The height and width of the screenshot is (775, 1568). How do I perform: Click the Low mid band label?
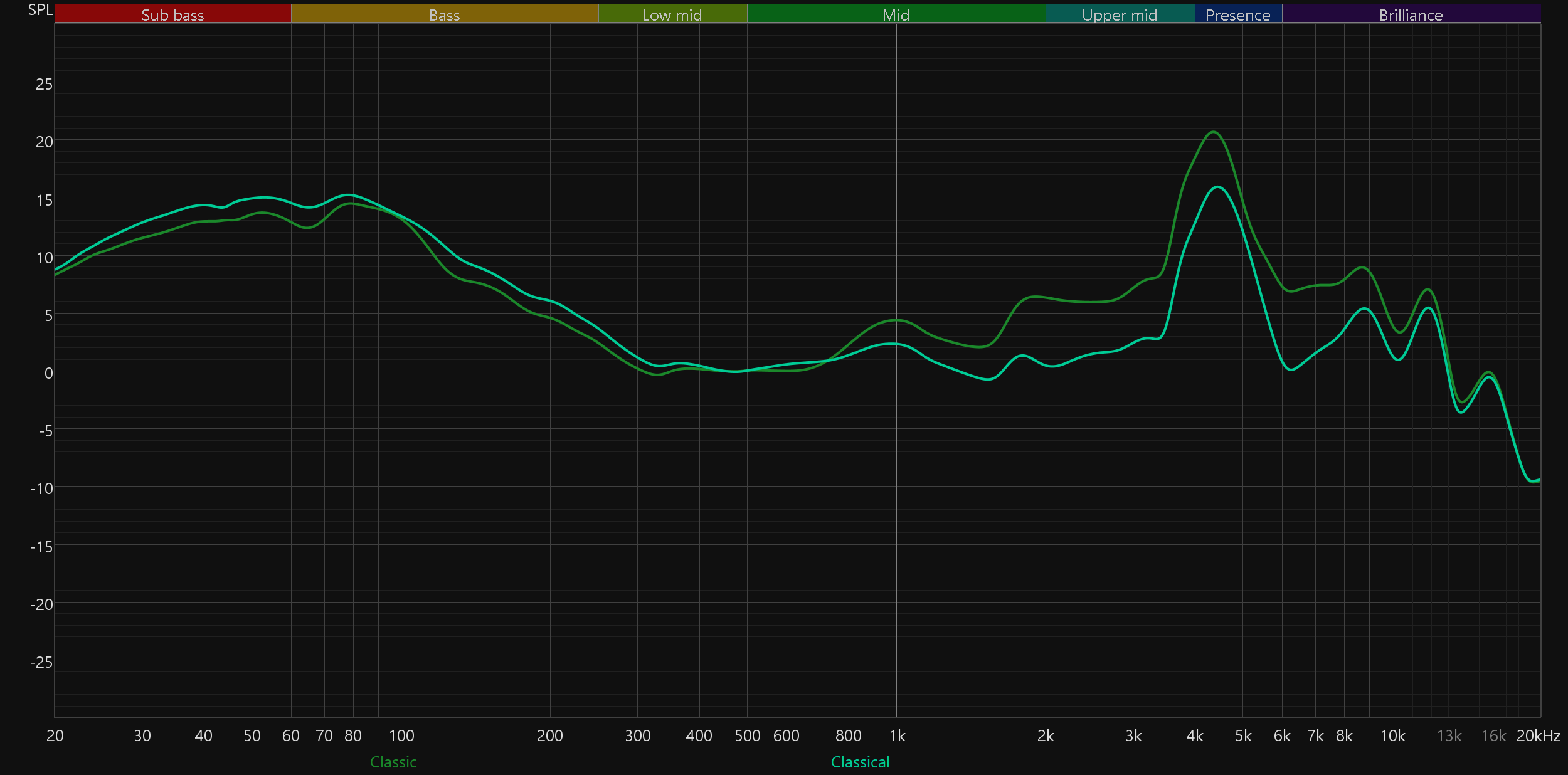tap(672, 14)
